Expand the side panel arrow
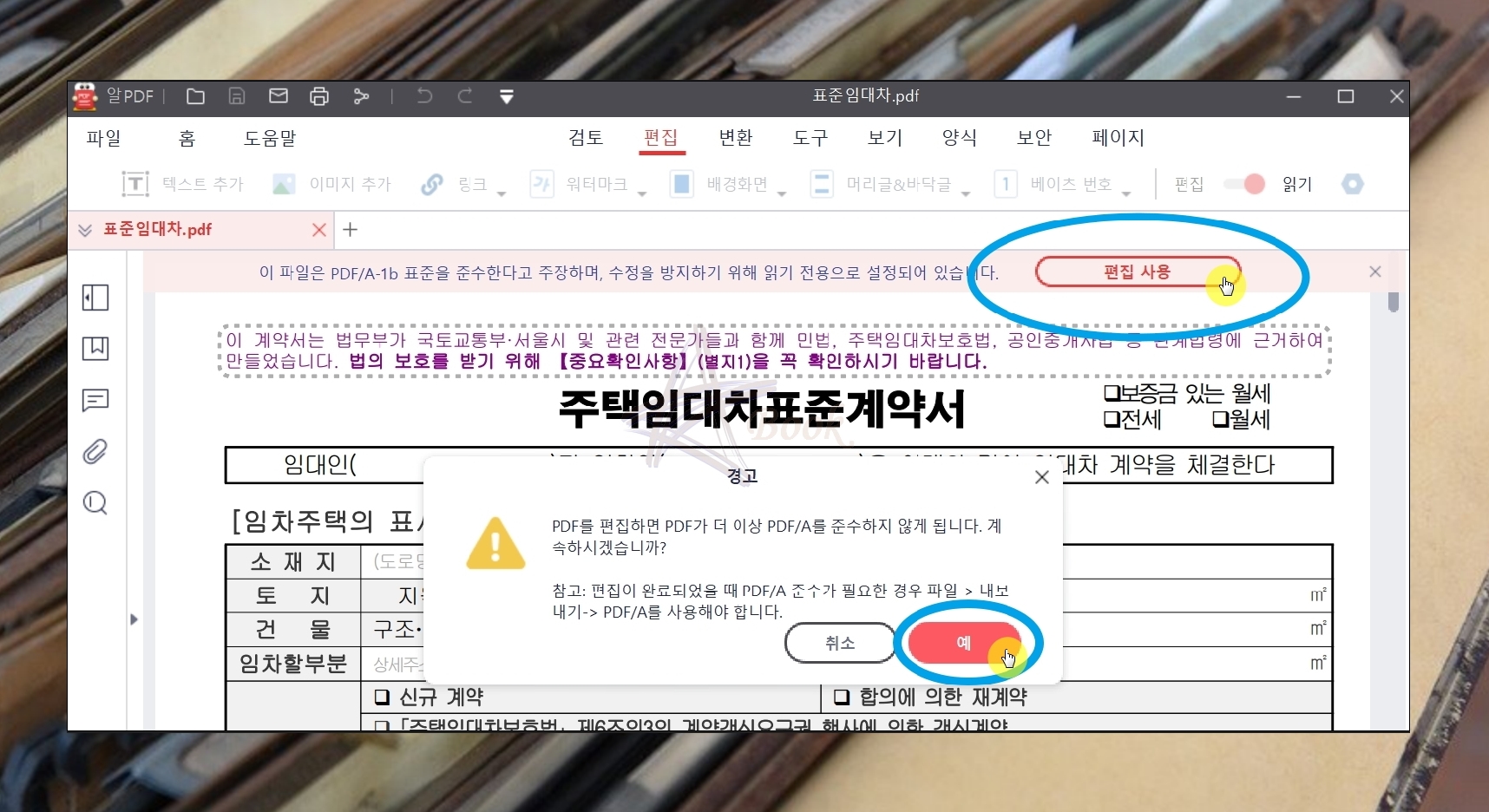Screen dimensions: 1489x812 134,619
